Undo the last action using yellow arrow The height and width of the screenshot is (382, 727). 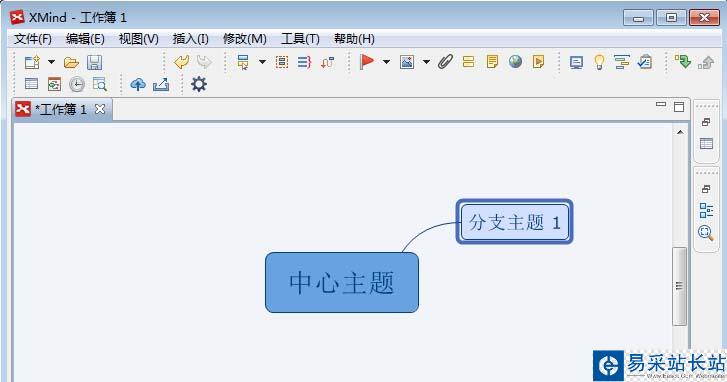181,62
